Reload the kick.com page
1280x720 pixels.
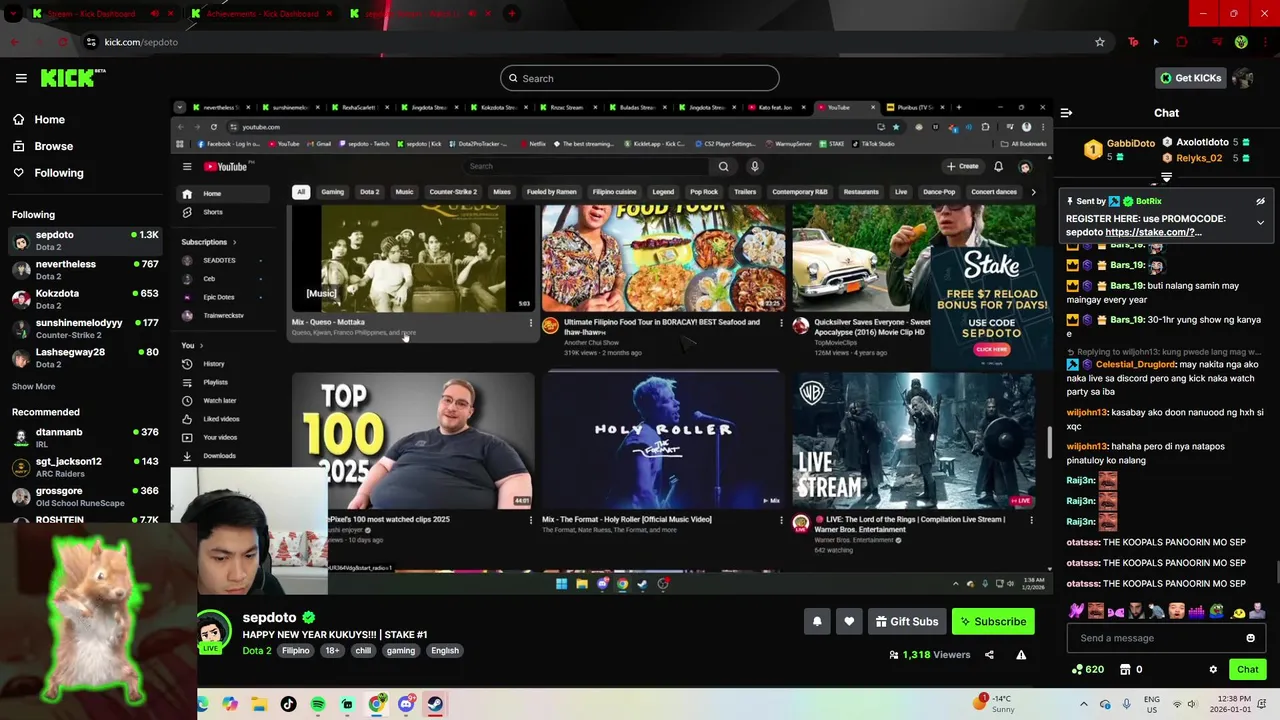(63, 42)
